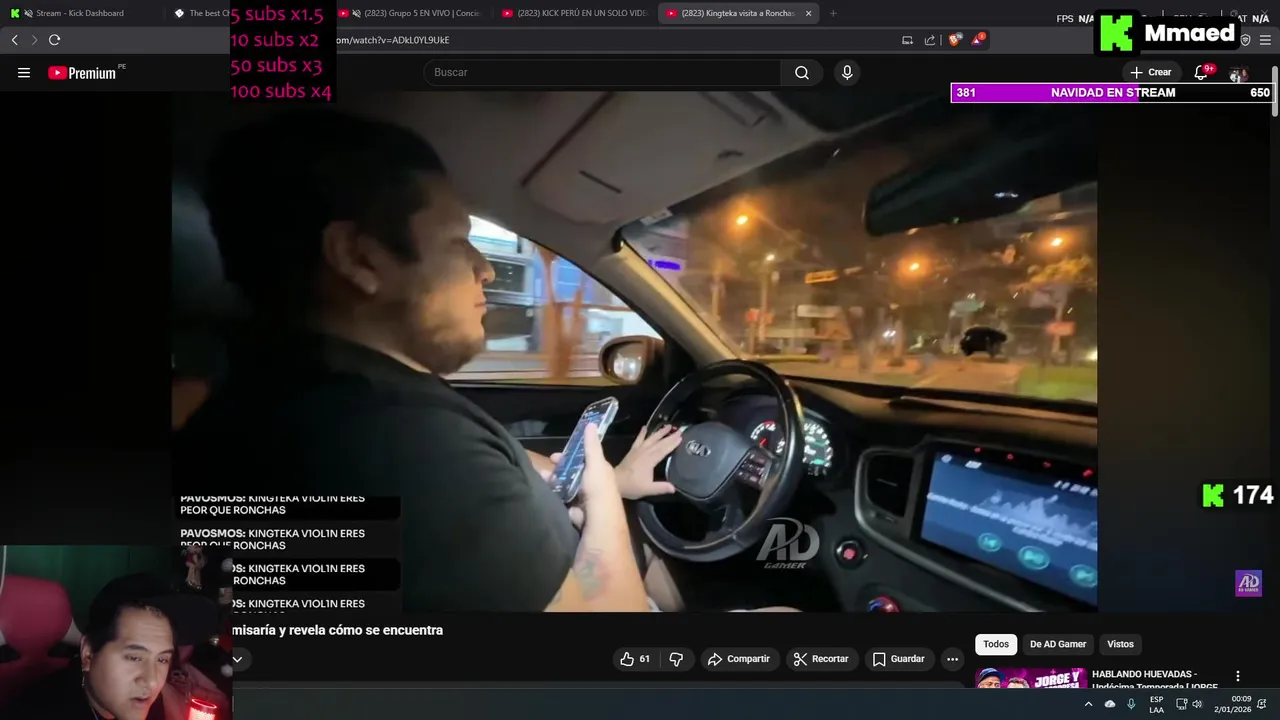Image resolution: width=1280 pixels, height=720 pixels.
Task: Like the video with thumbs up
Action: click(x=636, y=659)
